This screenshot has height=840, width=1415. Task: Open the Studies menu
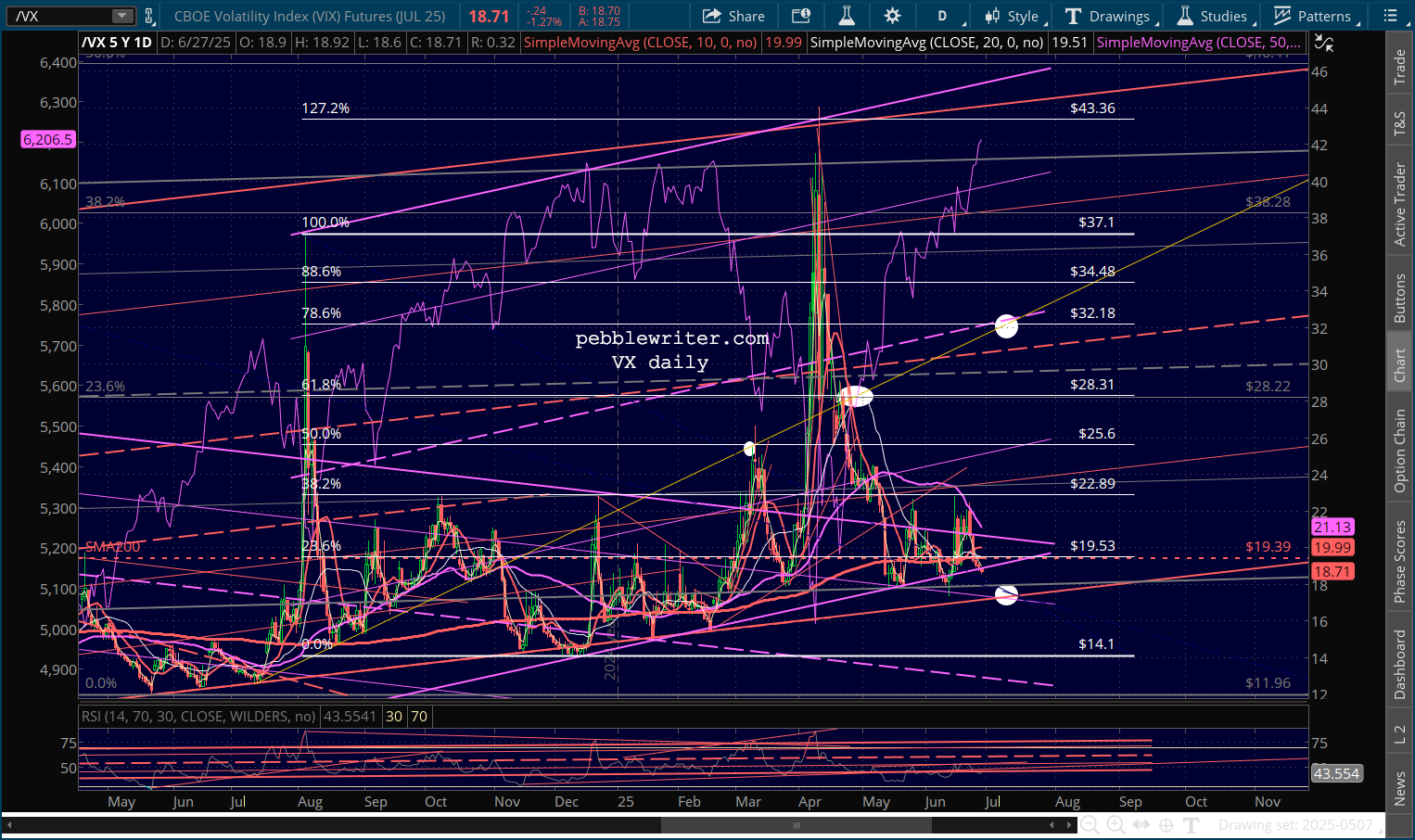point(1216,16)
